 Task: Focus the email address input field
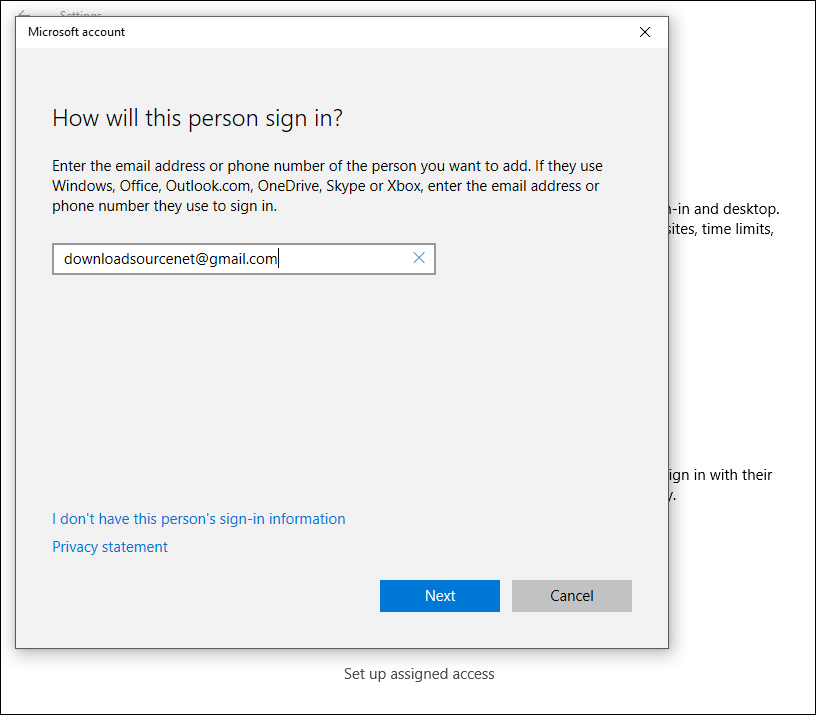coord(244,259)
